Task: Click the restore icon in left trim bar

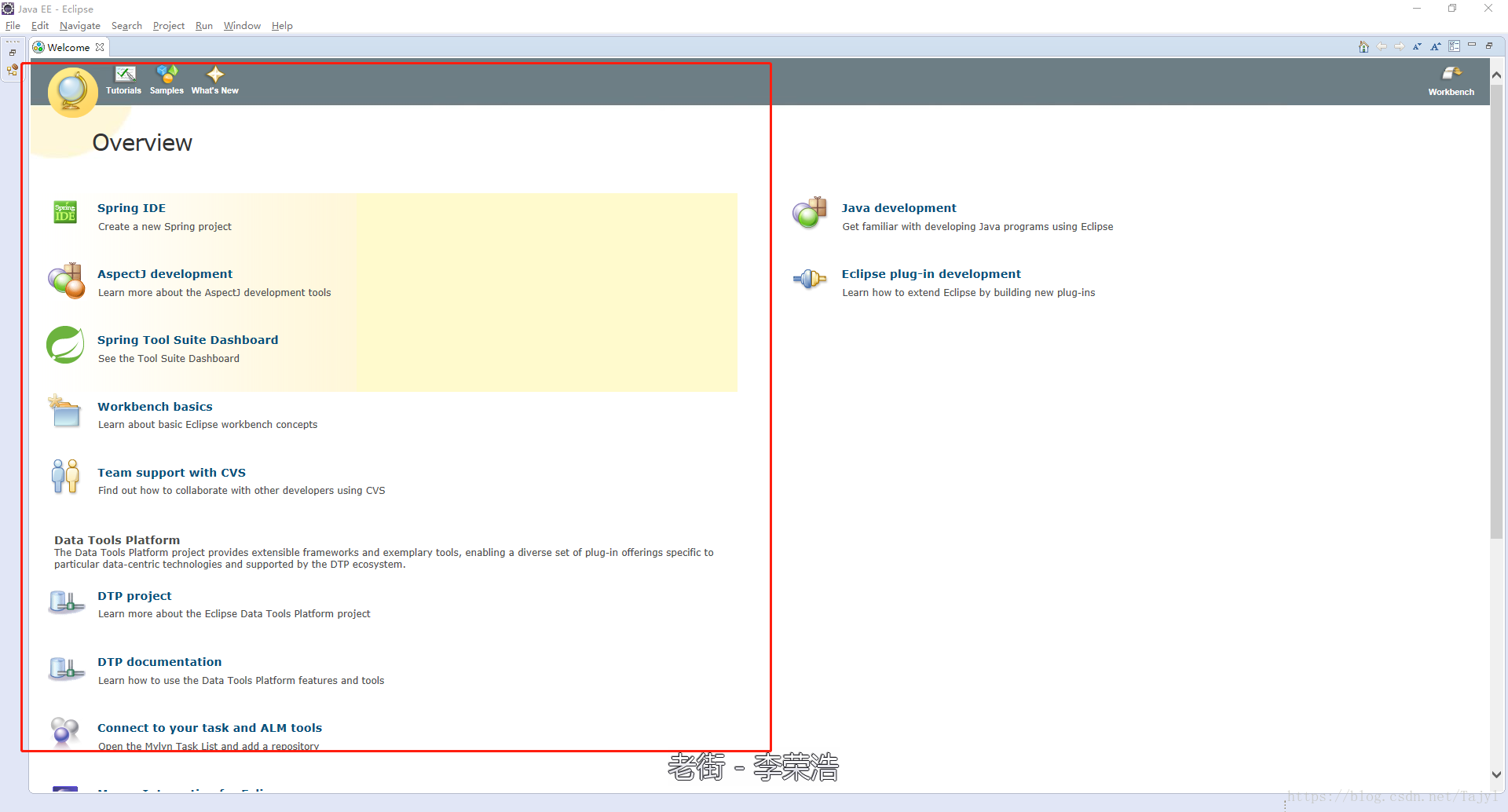Action: pos(13,53)
